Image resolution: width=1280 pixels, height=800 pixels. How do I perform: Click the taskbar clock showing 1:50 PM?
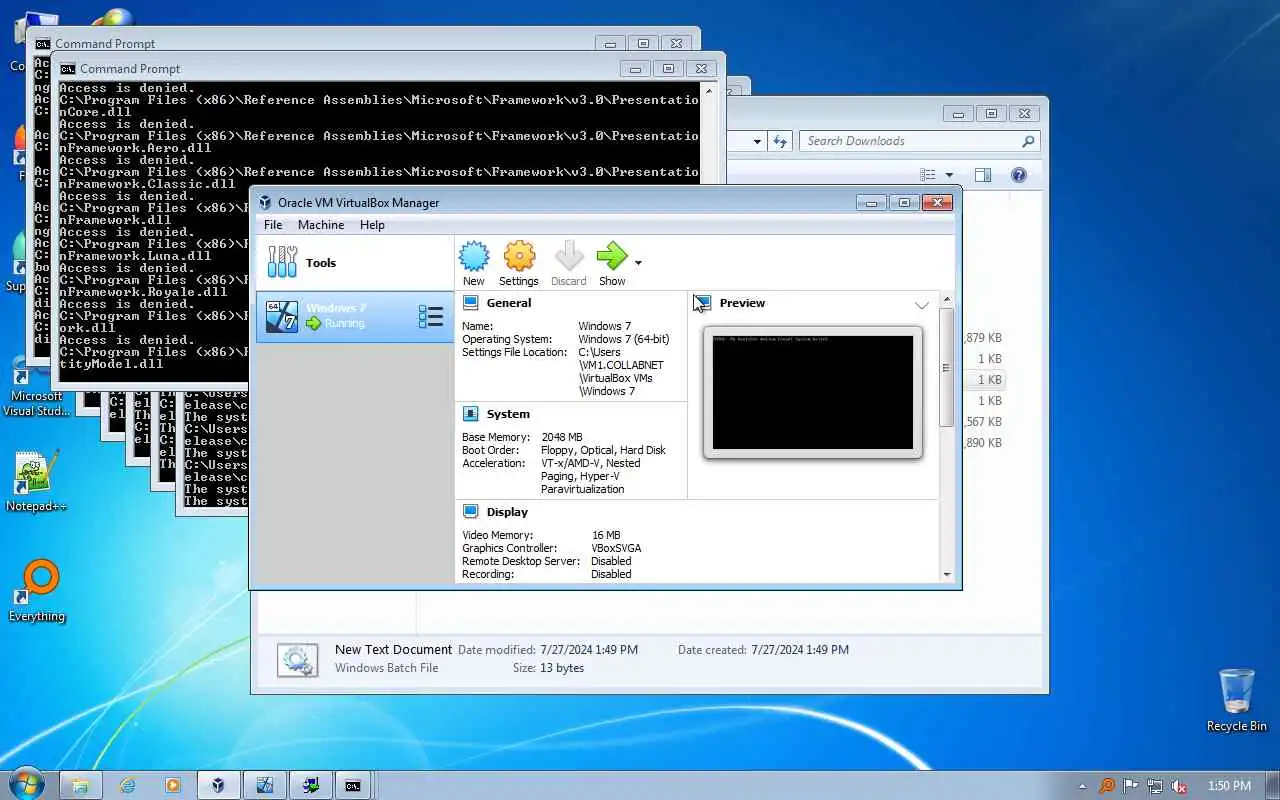click(x=1229, y=786)
